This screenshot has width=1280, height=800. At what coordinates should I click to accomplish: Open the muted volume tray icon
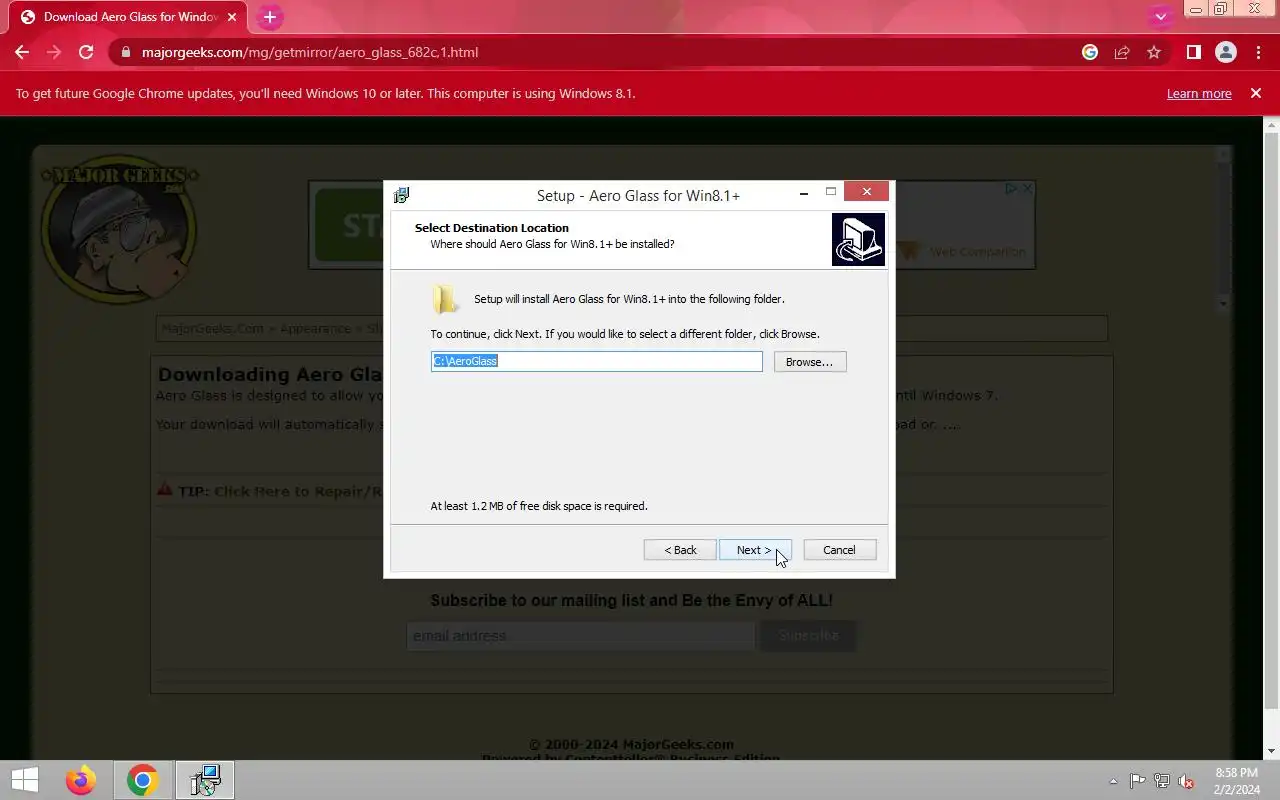point(1186,781)
